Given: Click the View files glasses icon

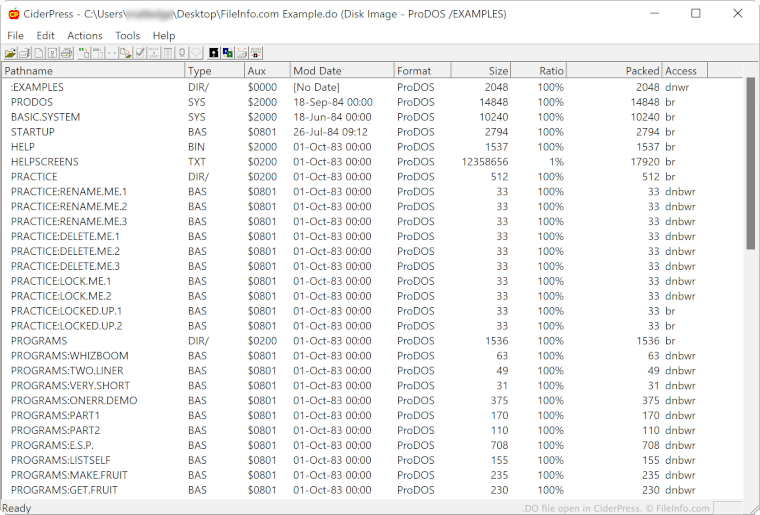Looking at the screenshot, I should pyautogui.click(x=112, y=53).
